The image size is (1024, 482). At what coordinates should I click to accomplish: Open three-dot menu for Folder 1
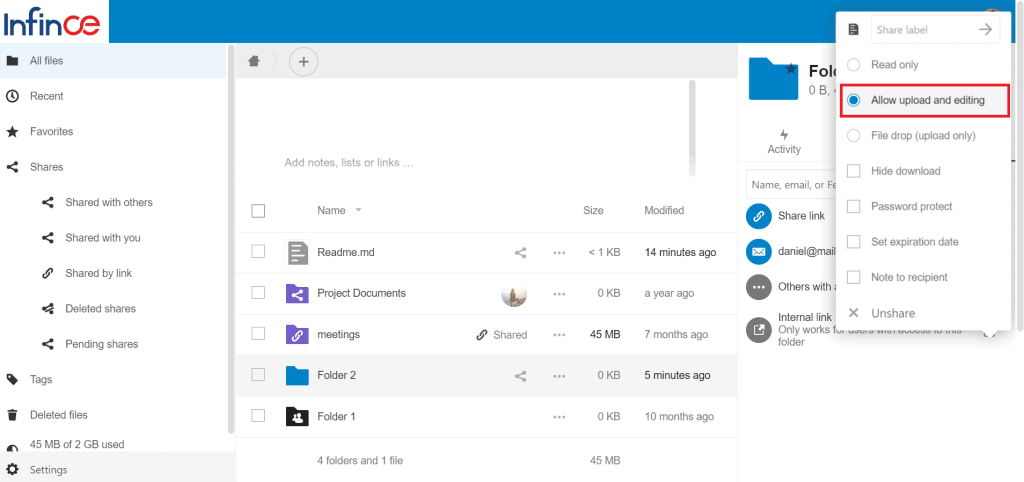(559, 417)
